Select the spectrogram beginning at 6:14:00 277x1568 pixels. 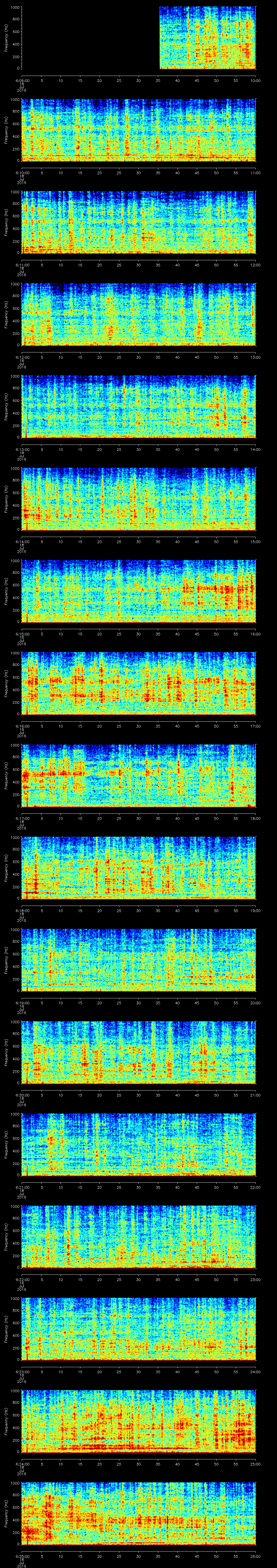pyautogui.click(x=139, y=499)
